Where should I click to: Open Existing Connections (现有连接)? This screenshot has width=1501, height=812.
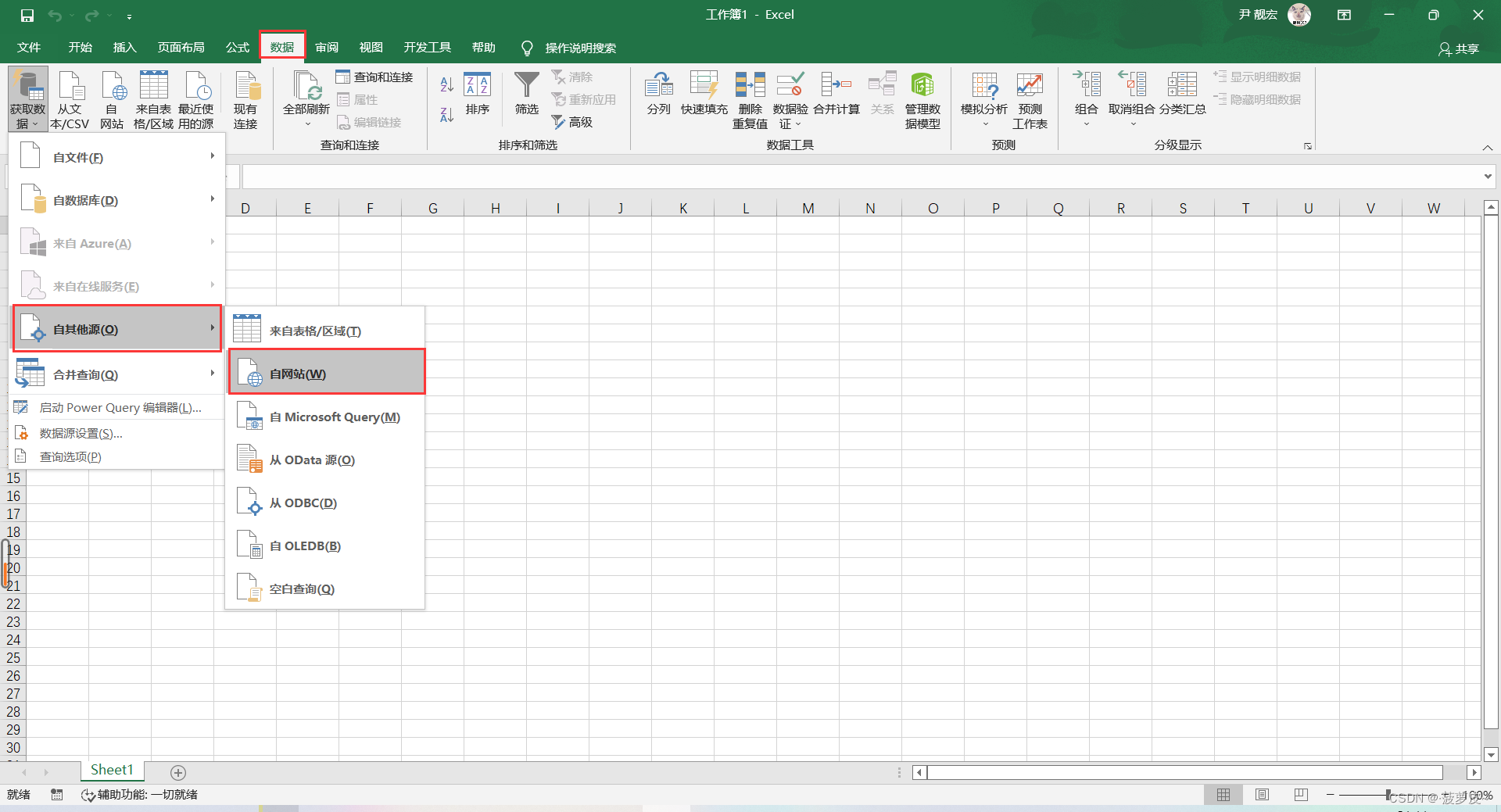click(245, 98)
